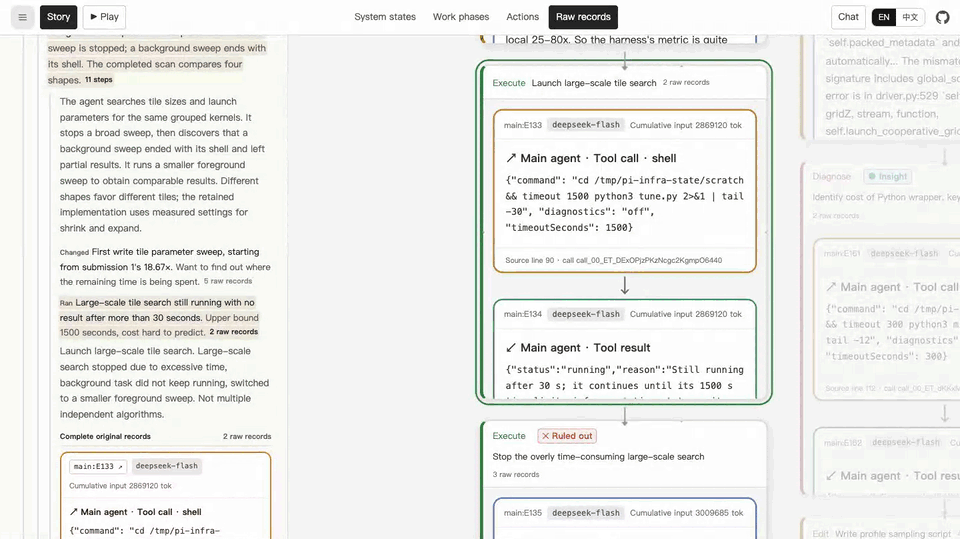Click Cumulative input 3009685 tok on E135 card
The width and height of the screenshot is (960, 539).
[x=686, y=513]
